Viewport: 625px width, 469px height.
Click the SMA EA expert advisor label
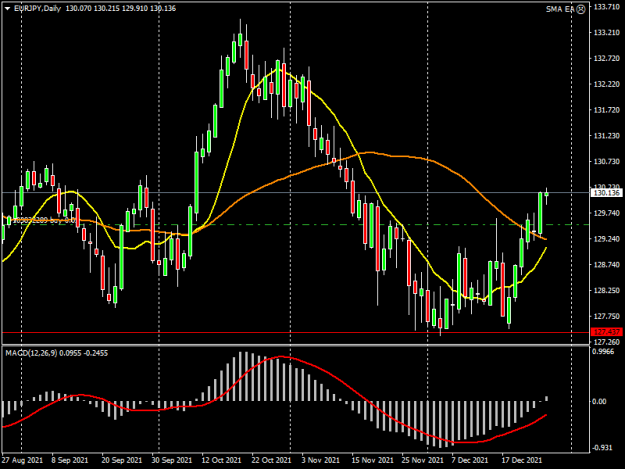(x=560, y=9)
